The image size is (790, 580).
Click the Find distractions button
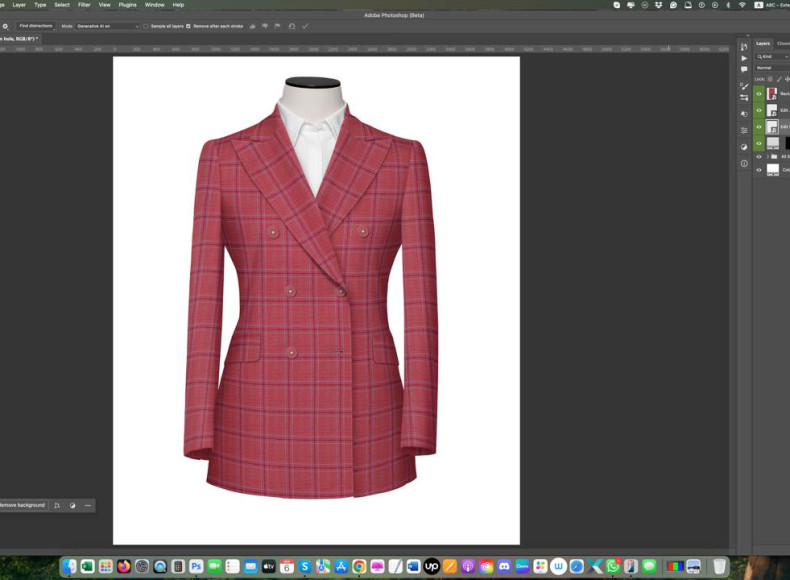click(36, 26)
